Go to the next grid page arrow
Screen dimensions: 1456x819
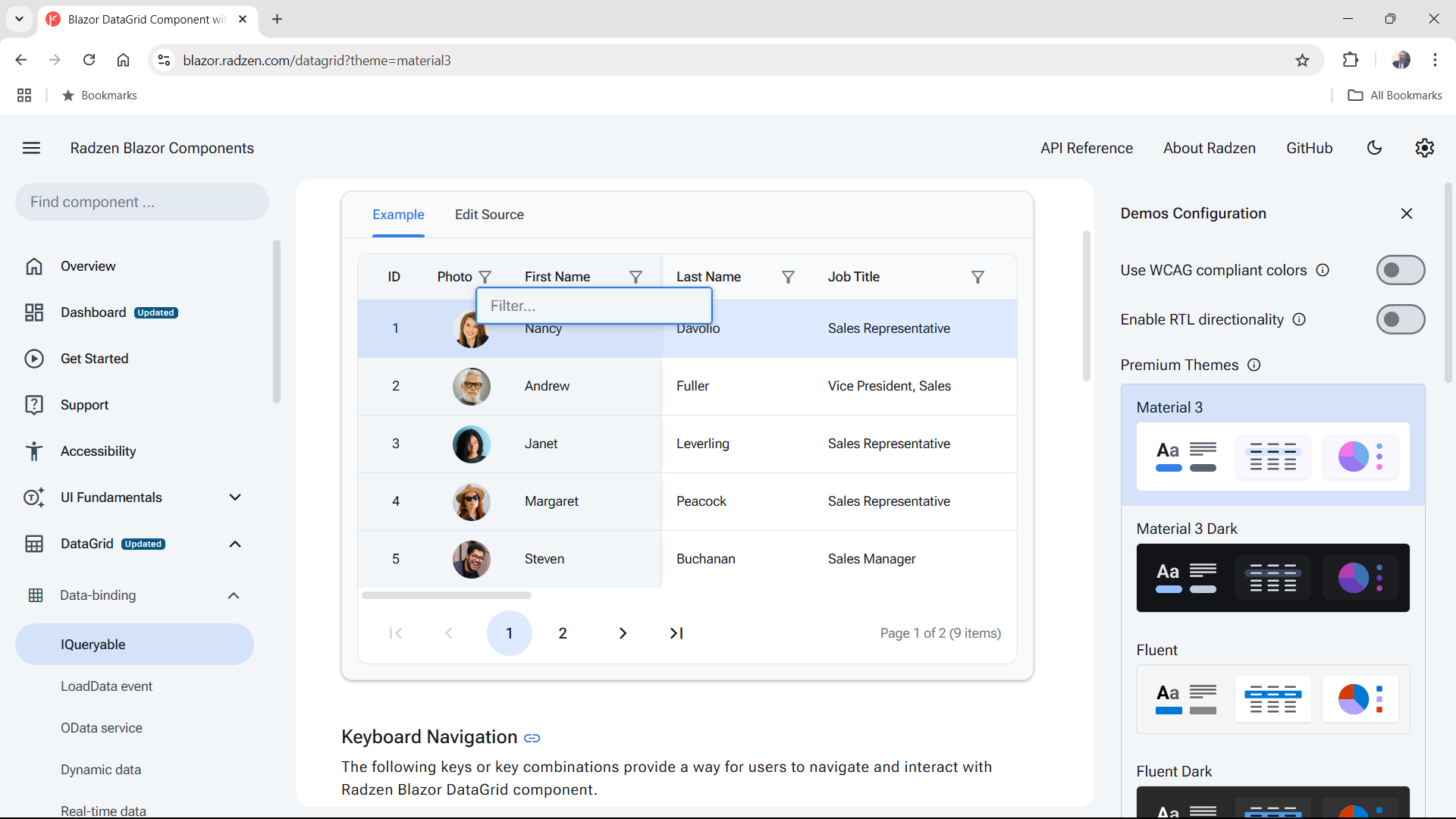pyautogui.click(x=623, y=633)
